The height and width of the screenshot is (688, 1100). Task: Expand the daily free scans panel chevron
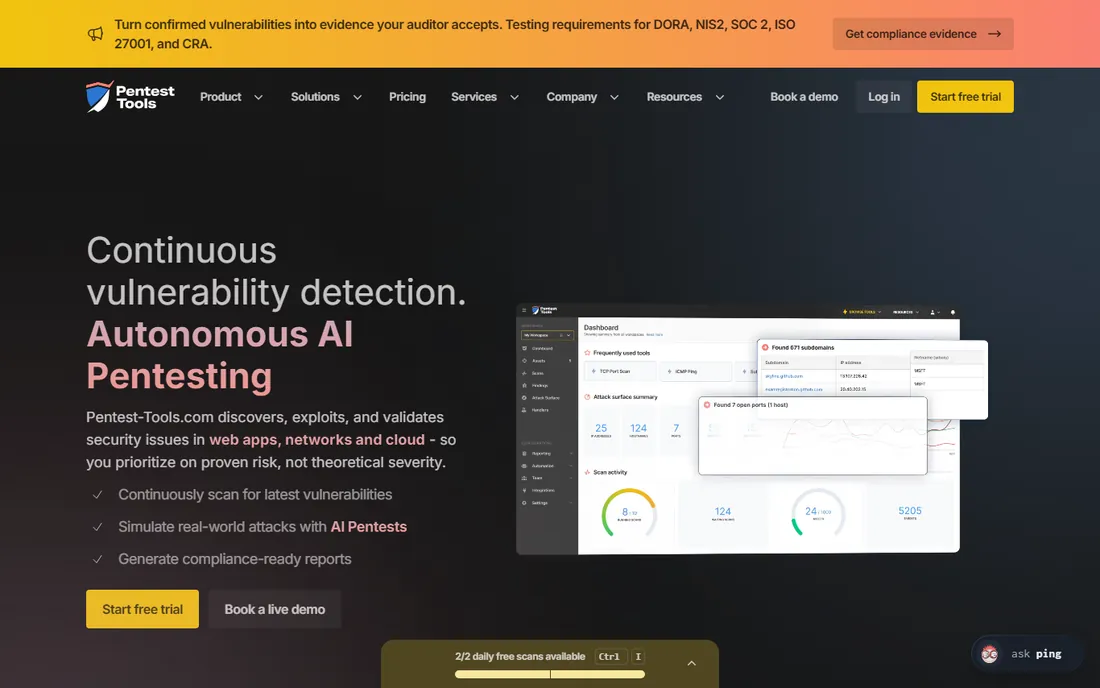coord(691,663)
